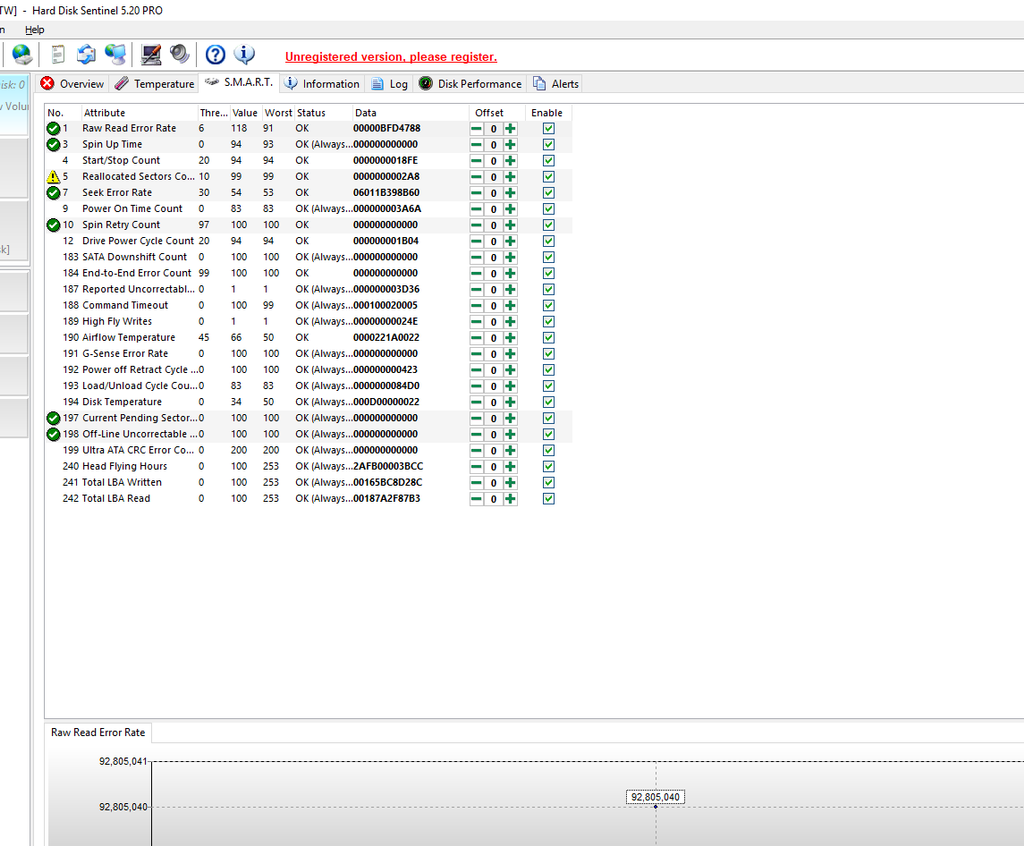Click the Enable column header

click(x=549, y=112)
